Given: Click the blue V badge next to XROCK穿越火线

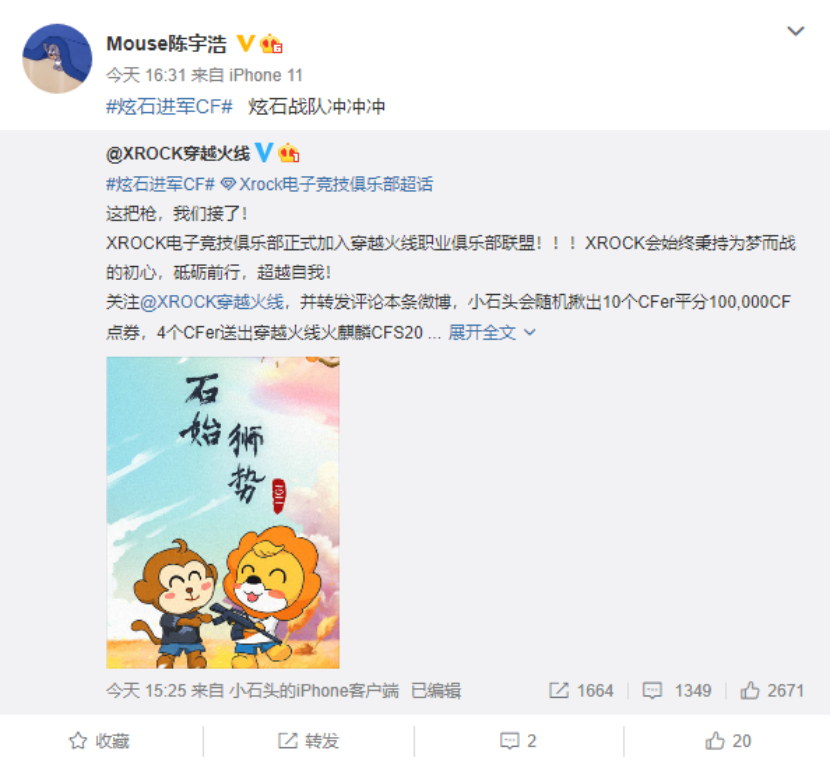Looking at the screenshot, I should pyautogui.click(x=264, y=153).
